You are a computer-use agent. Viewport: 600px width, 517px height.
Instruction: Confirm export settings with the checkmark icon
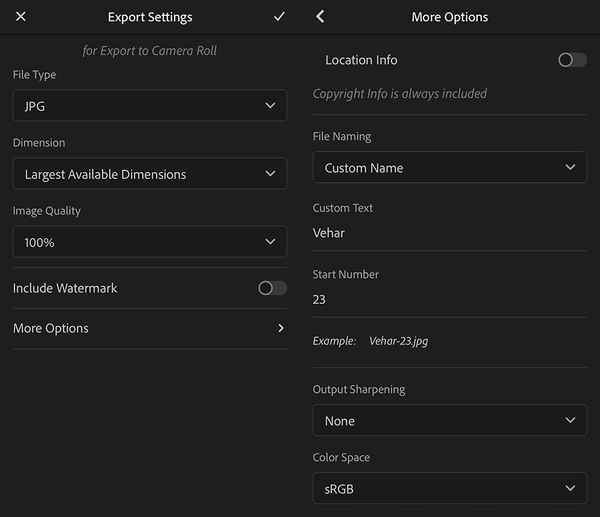click(x=279, y=16)
